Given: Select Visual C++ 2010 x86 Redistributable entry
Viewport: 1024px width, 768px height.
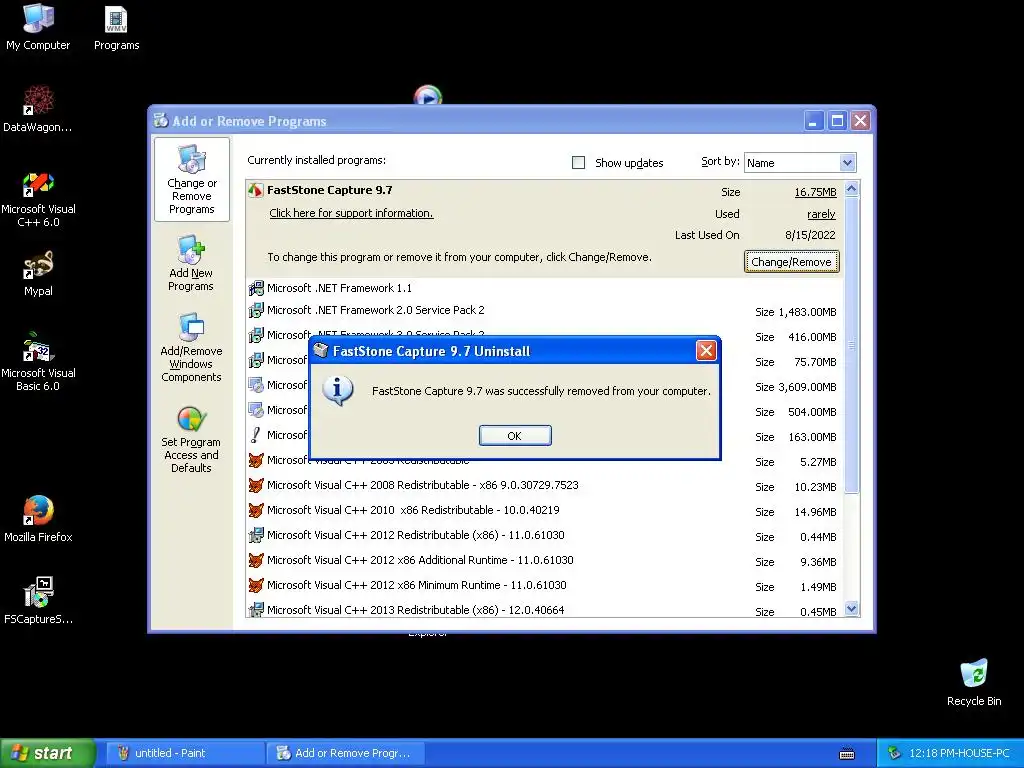Looking at the screenshot, I should [545, 510].
